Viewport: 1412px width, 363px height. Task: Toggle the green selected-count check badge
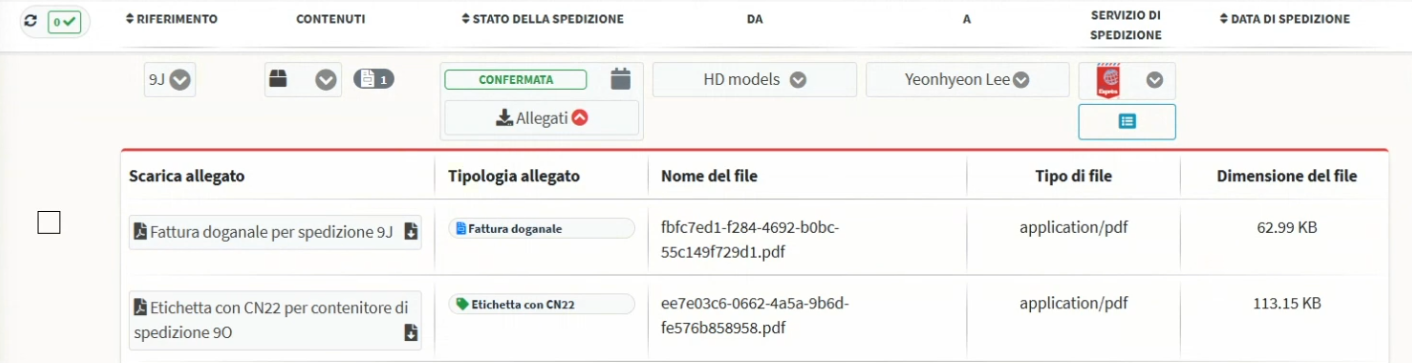pos(64,21)
